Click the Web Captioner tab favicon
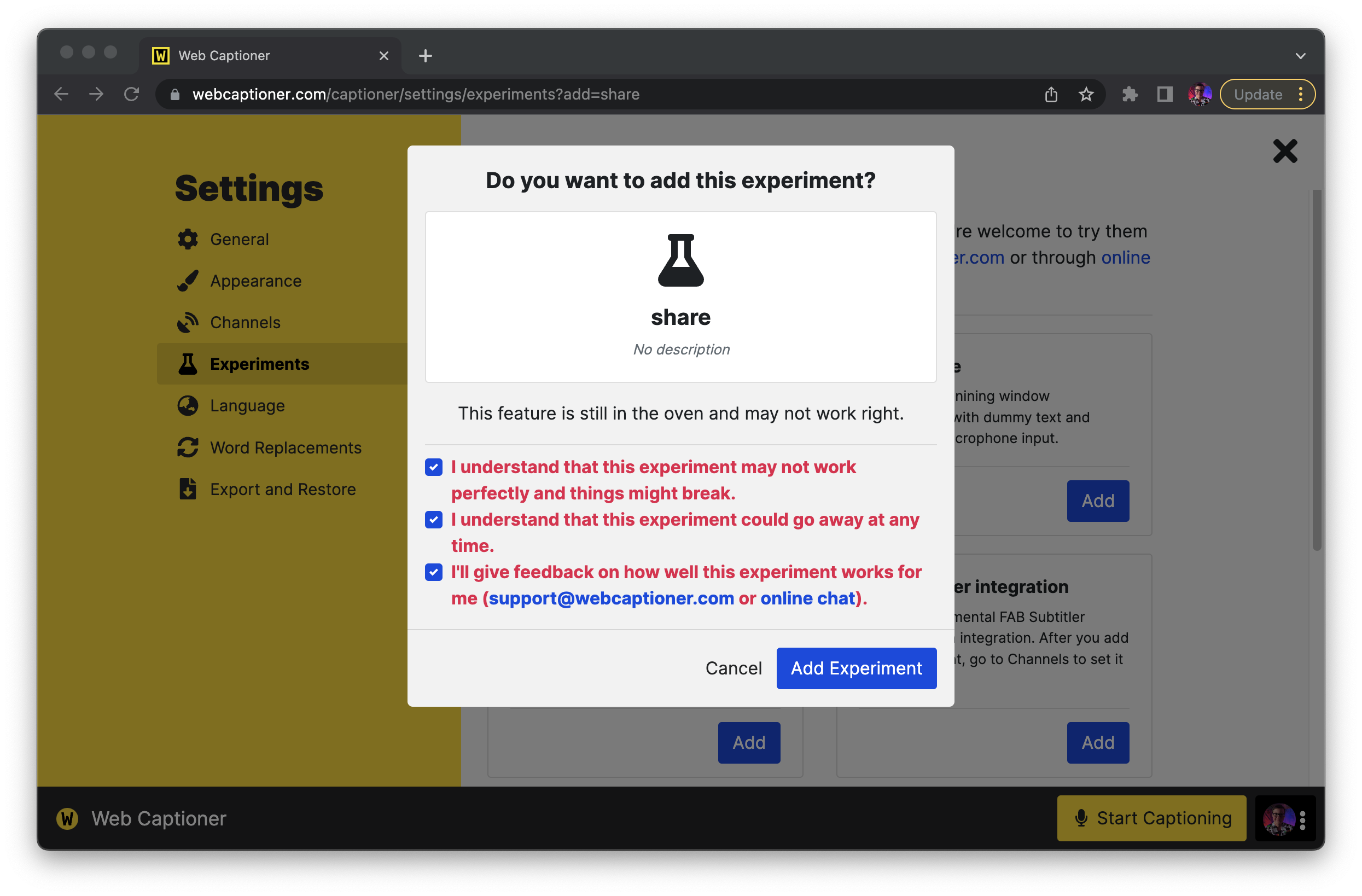This screenshot has height=896, width=1362. [x=160, y=55]
